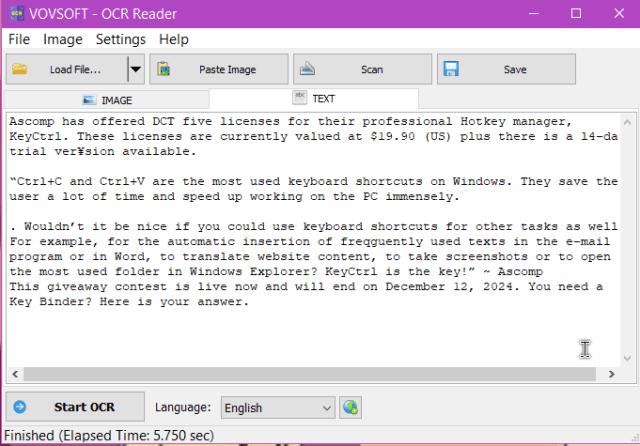640x446 pixels.
Task: Click the Load File... button label
Action: point(75,69)
